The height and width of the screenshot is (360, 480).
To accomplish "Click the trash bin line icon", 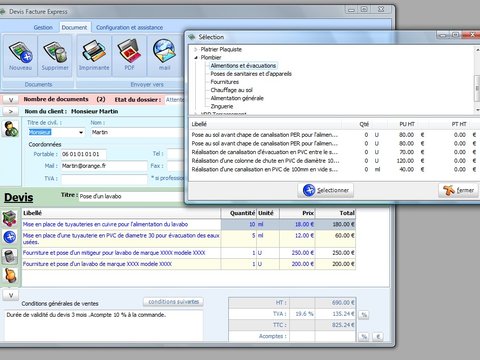I will pos(10,256).
